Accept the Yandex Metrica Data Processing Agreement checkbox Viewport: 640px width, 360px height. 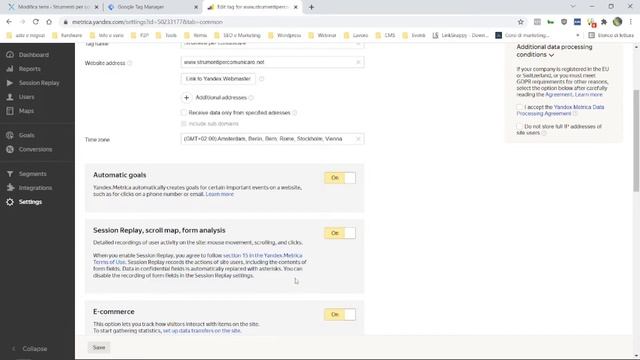coord(520,107)
